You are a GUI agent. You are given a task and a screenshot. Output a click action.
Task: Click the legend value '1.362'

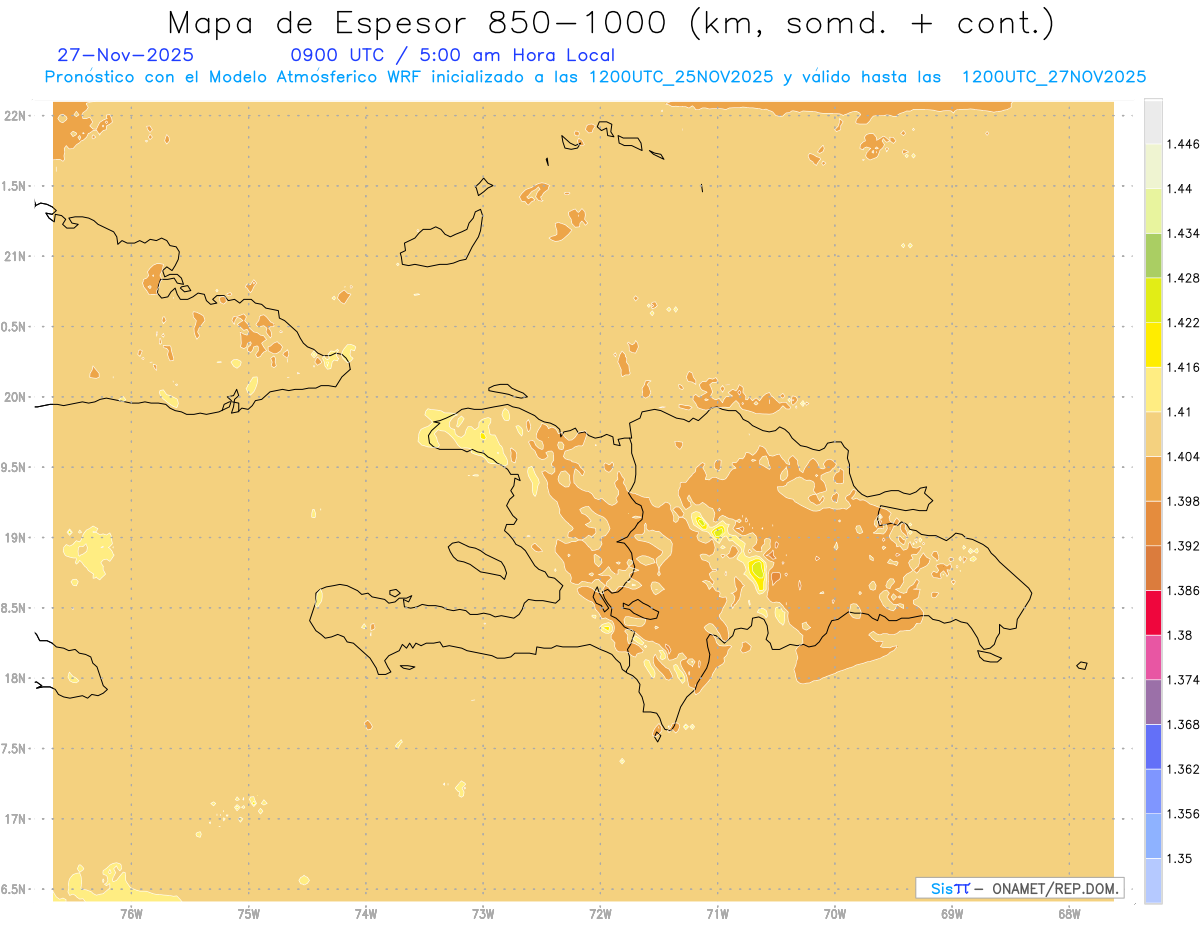pos(1182,769)
